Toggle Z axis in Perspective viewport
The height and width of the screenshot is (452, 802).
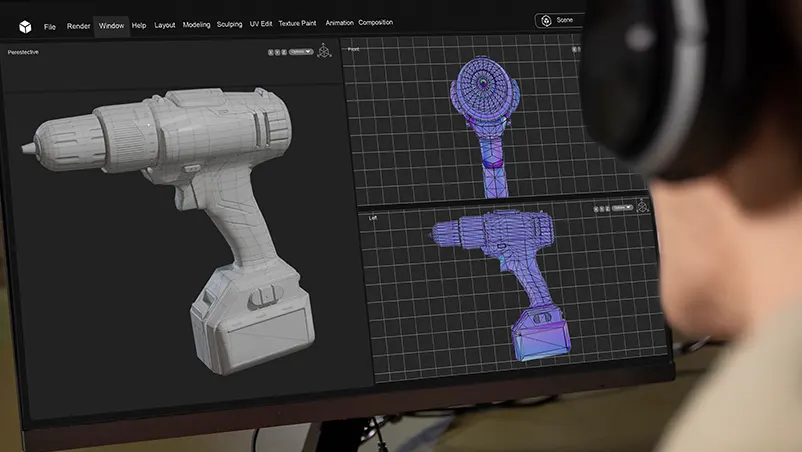[x=284, y=52]
